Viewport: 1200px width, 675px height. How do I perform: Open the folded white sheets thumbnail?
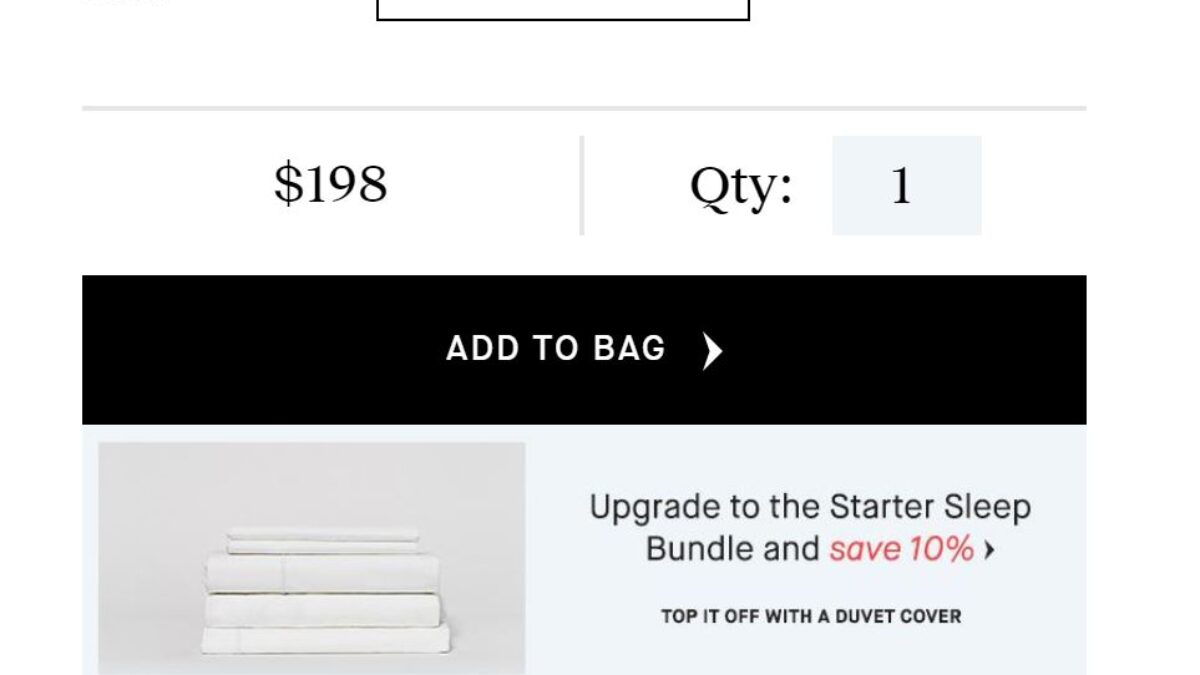pyautogui.click(x=312, y=558)
